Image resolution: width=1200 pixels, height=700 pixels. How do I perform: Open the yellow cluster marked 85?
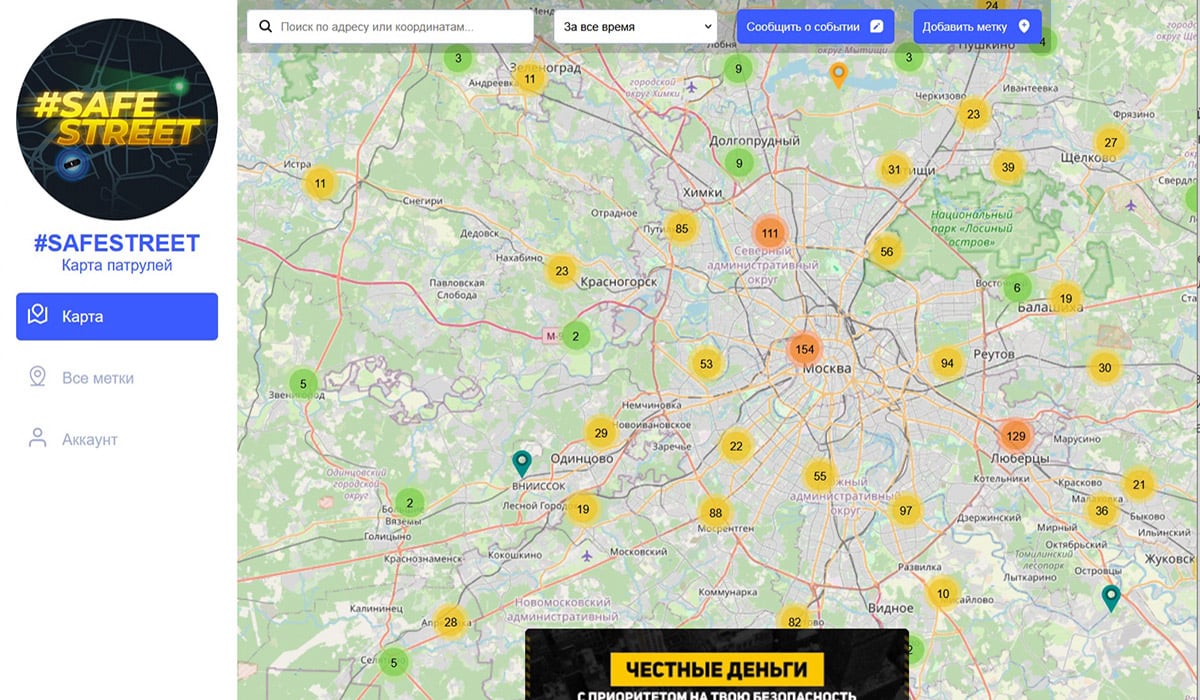click(x=681, y=229)
